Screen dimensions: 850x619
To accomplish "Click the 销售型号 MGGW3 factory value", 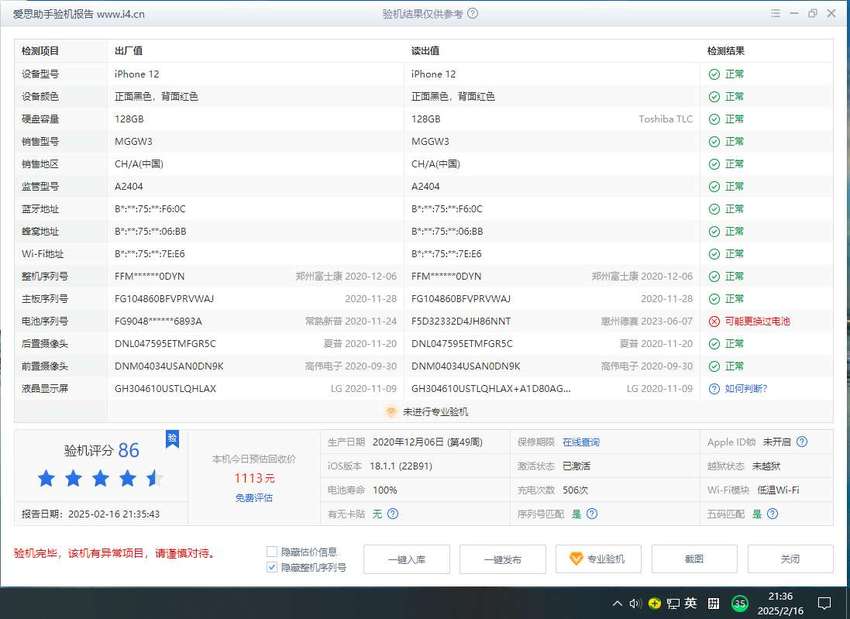I will [133, 141].
